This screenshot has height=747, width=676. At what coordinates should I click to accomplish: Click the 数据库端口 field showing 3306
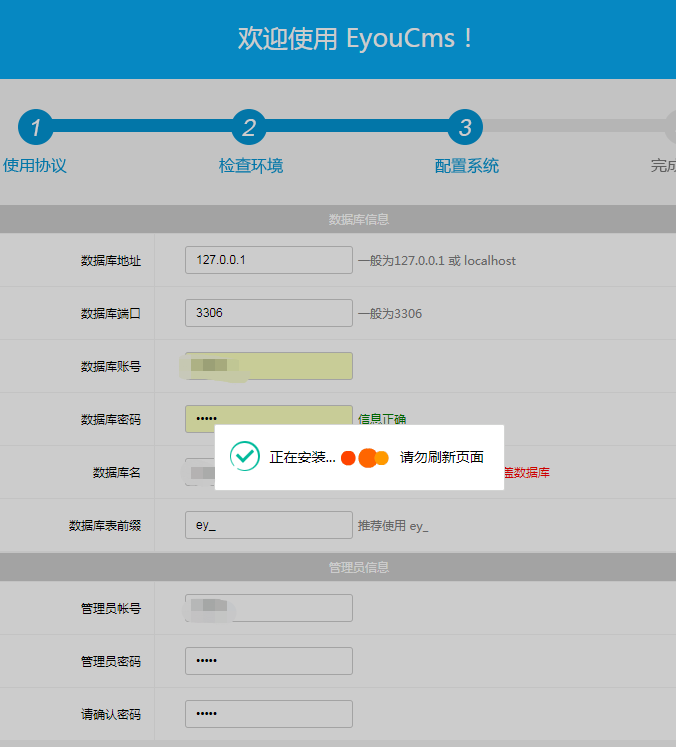pos(269,313)
